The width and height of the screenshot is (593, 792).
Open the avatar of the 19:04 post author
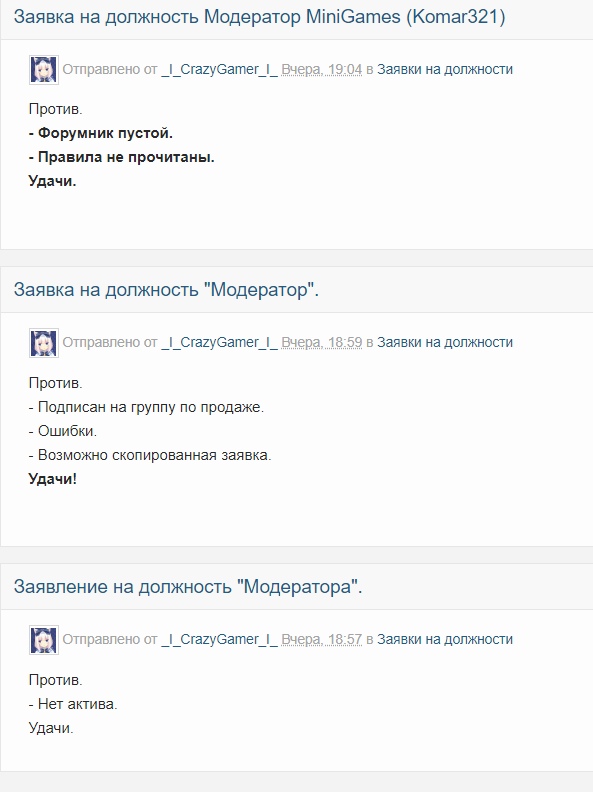pyautogui.click(x=44, y=70)
